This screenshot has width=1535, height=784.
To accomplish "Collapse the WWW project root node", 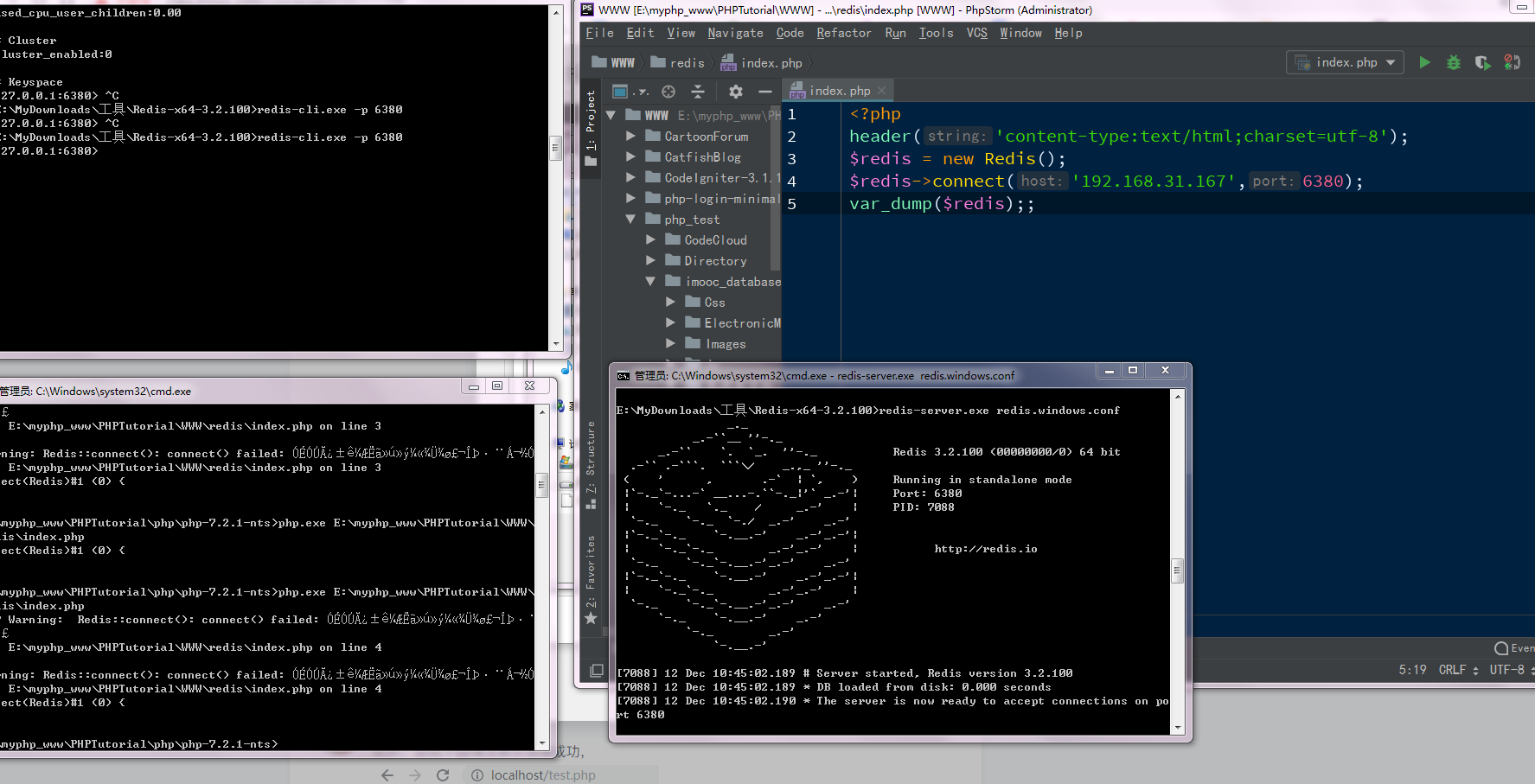I will pos(611,115).
